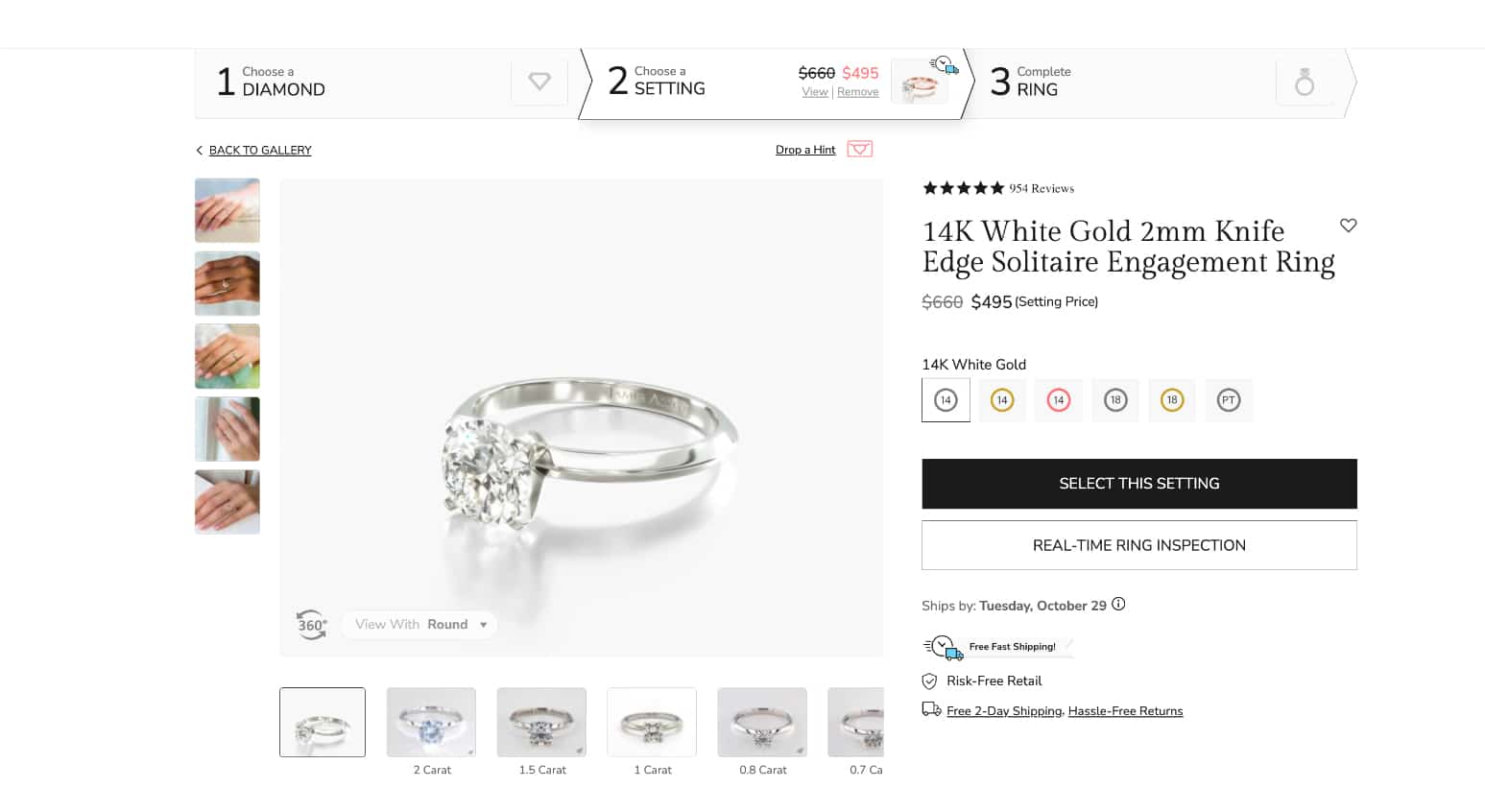Click the diamond icon in step 1

point(539,83)
